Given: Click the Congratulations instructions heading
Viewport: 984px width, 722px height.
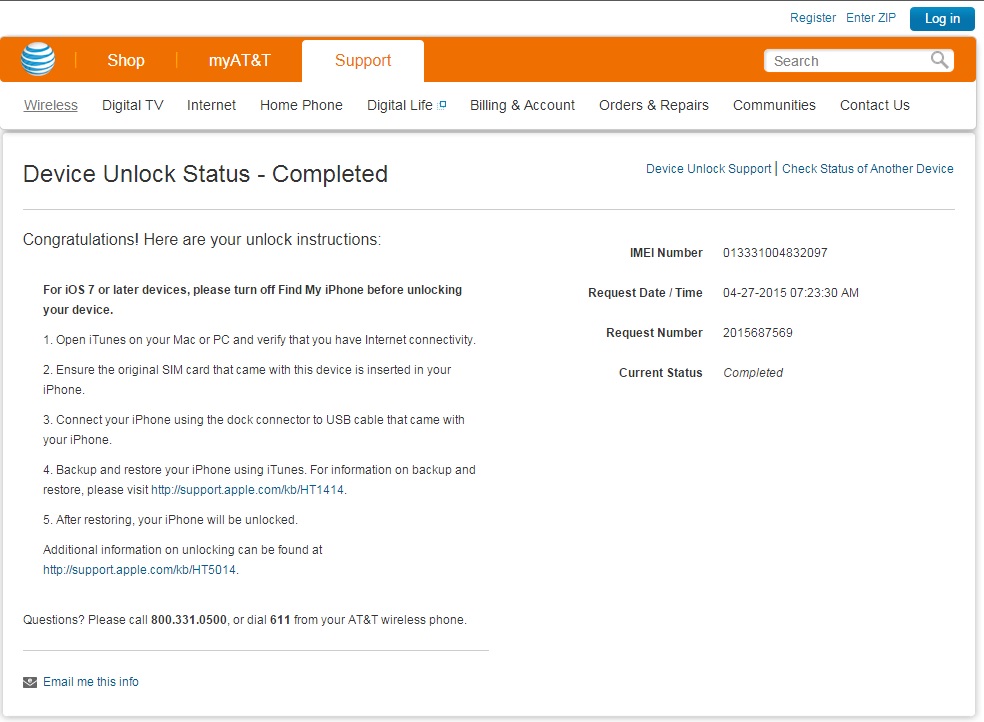Looking at the screenshot, I should point(202,240).
